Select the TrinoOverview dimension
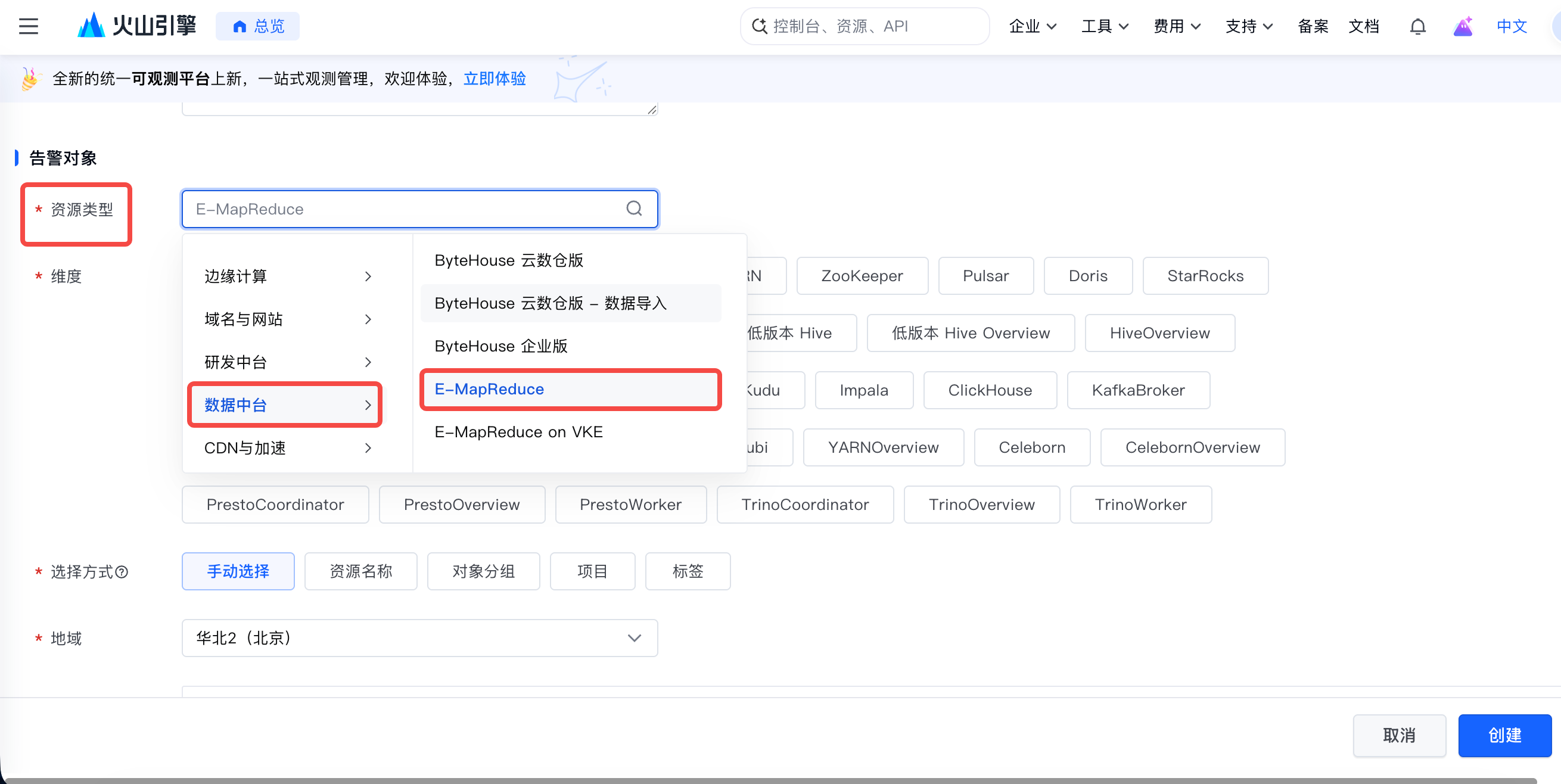 pos(982,504)
